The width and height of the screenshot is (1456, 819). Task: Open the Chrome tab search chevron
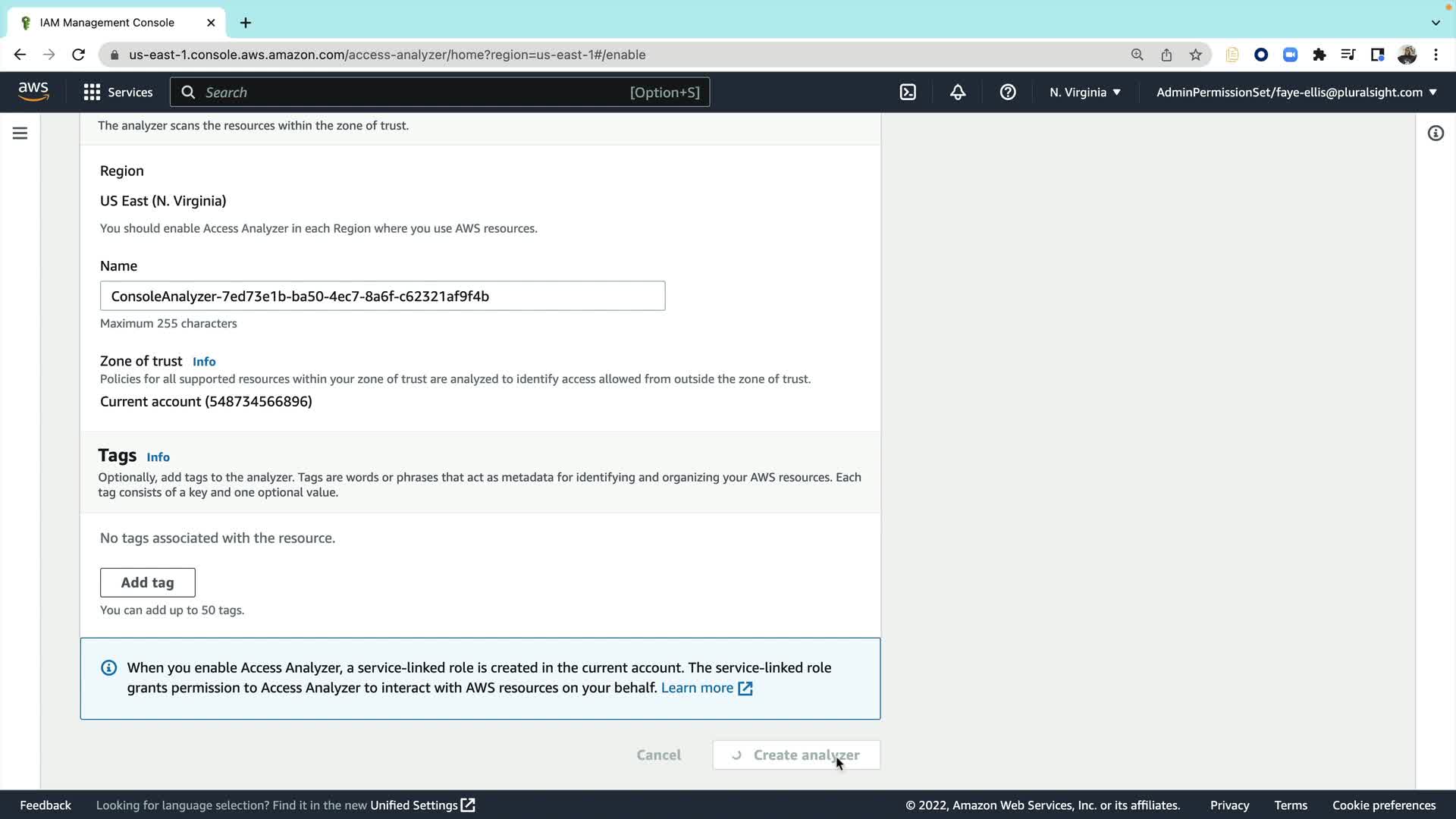pos(1436,23)
